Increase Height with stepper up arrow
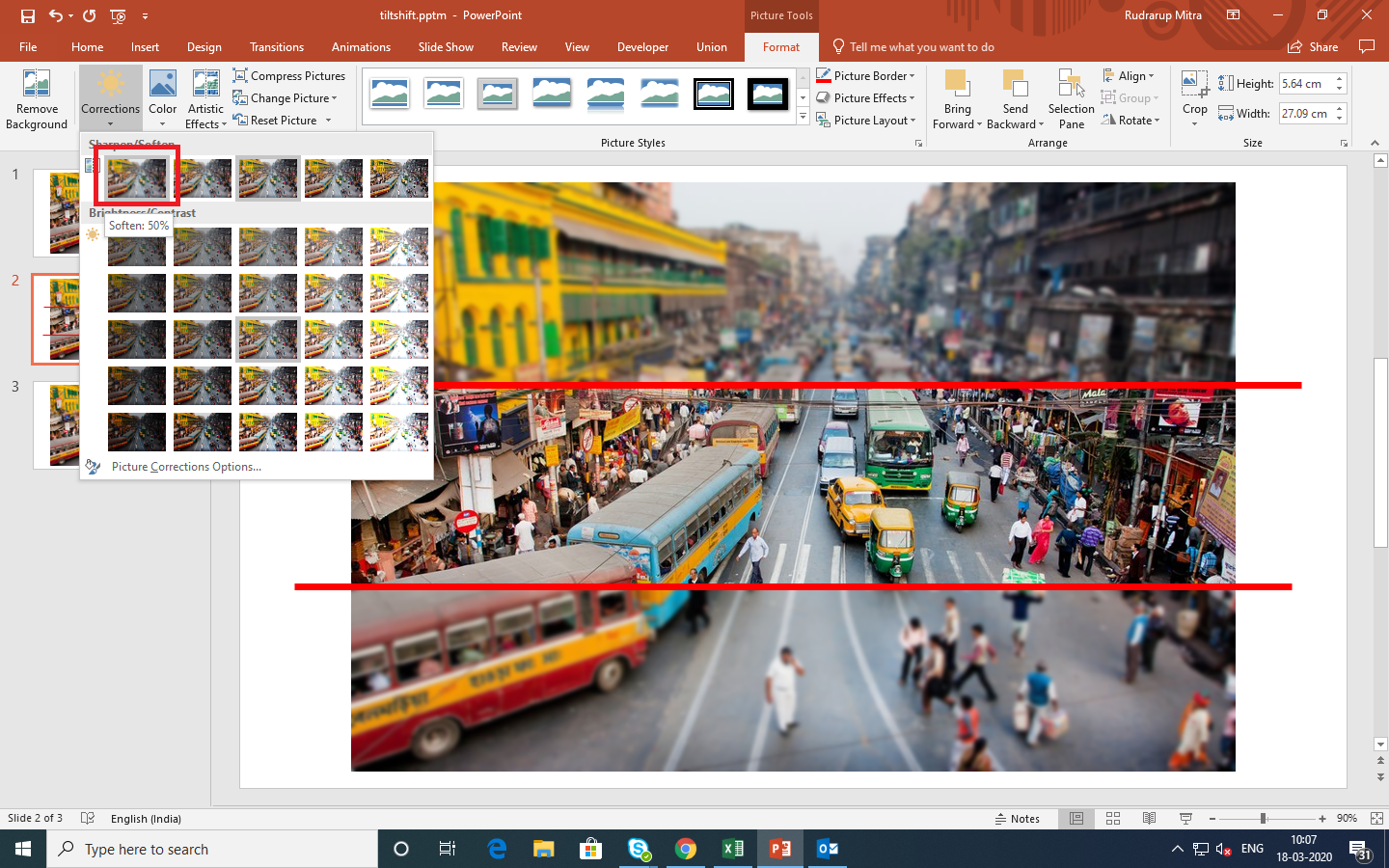This screenshot has width=1389, height=868. [x=1340, y=79]
